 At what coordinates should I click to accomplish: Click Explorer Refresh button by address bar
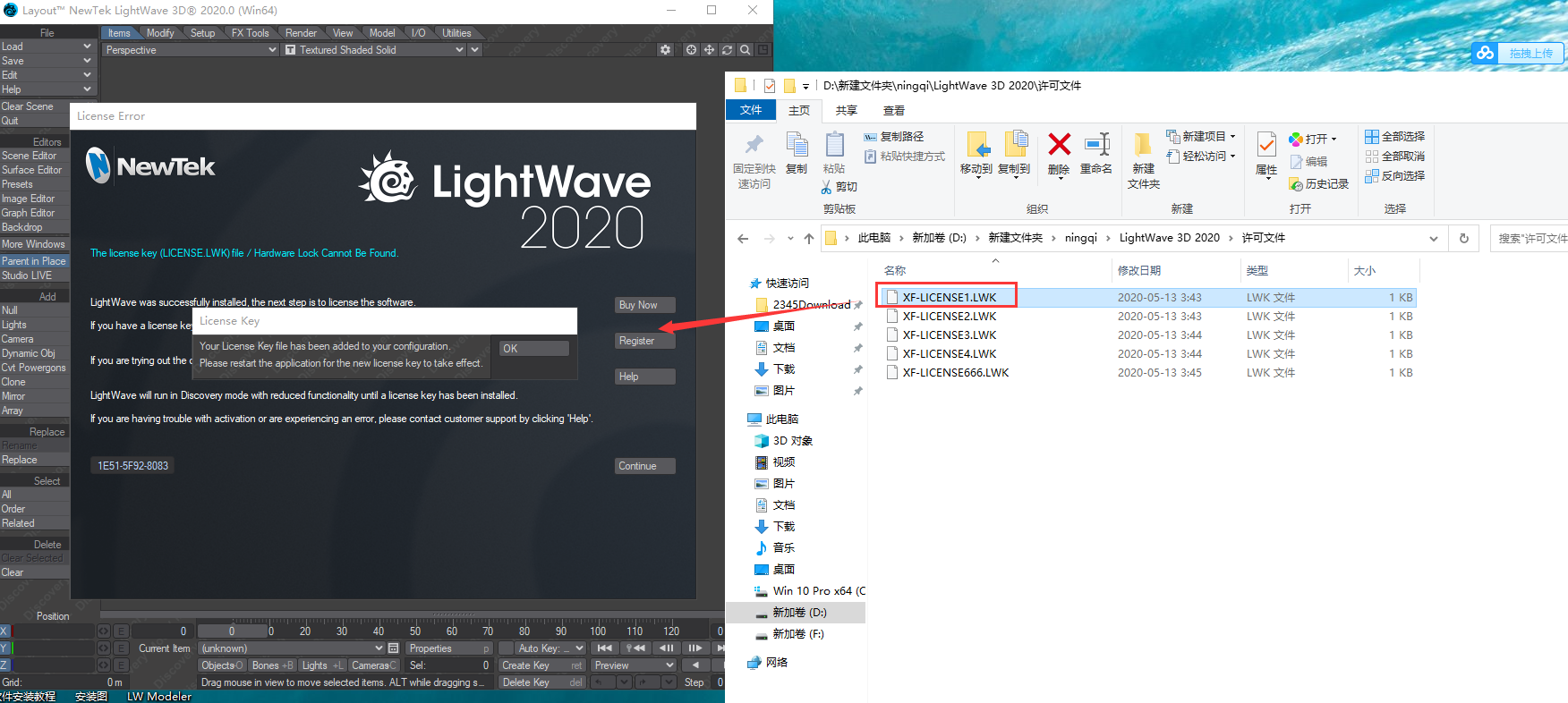click(1464, 238)
